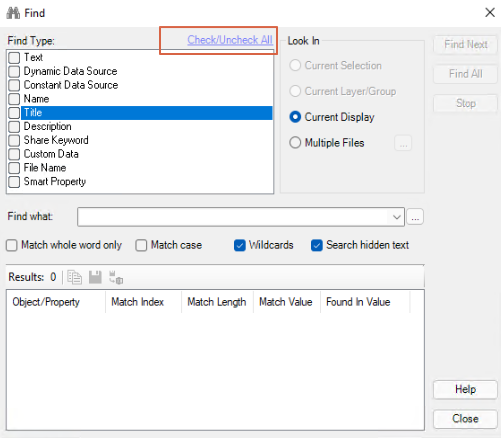Click the Multiple Files ellipsis button
The height and width of the screenshot is (438, 501).
[403, 143]
